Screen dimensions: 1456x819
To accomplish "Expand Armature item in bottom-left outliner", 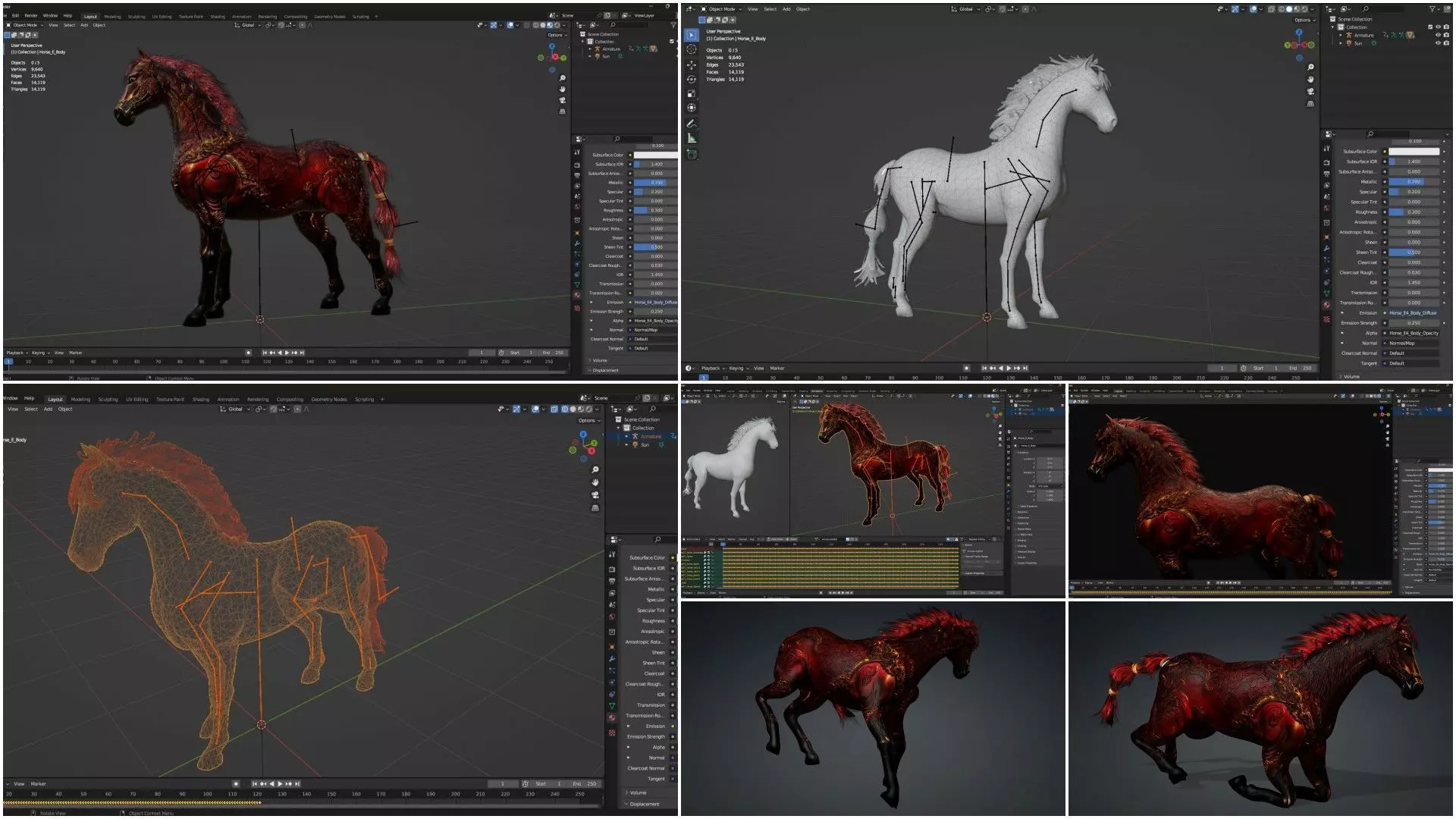I will tap(628, 436).
